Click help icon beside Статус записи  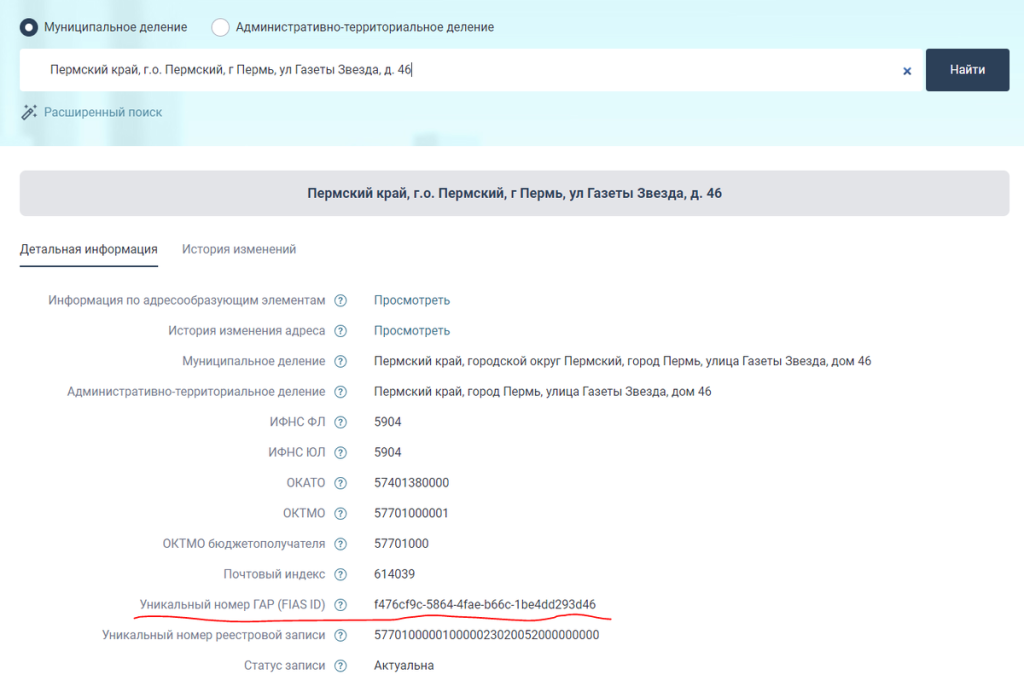[x=341, y=666]
